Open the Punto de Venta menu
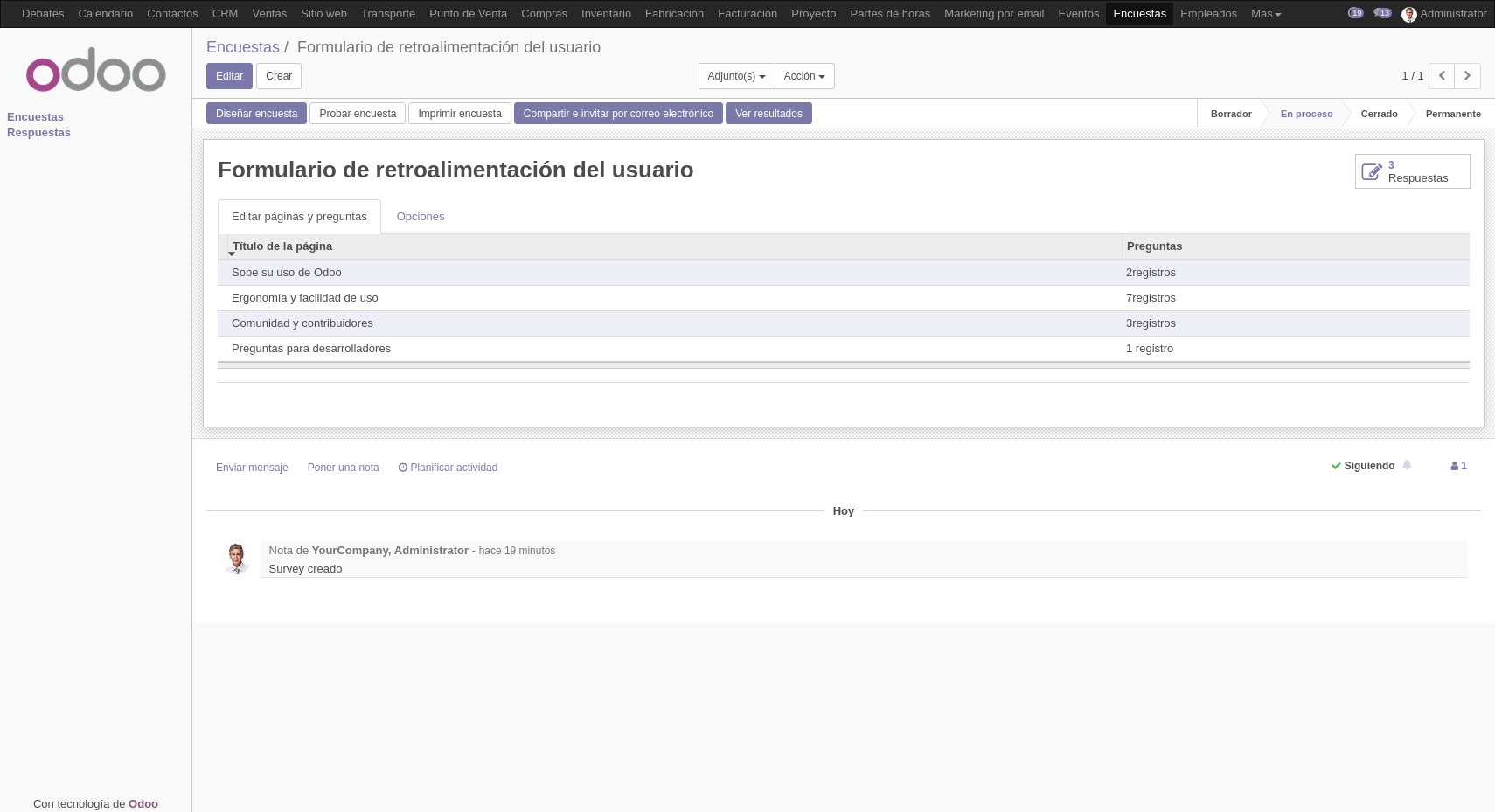 [468, 14]
